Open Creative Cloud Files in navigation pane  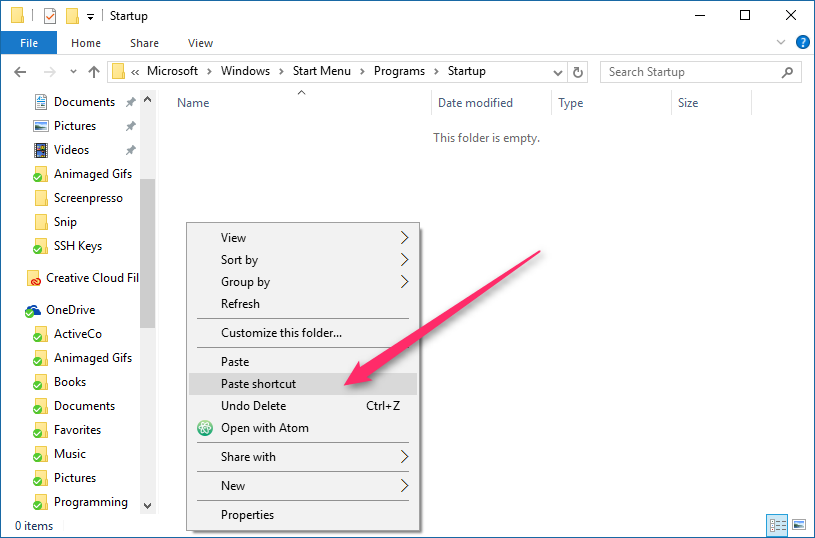(x=83, y=278)
